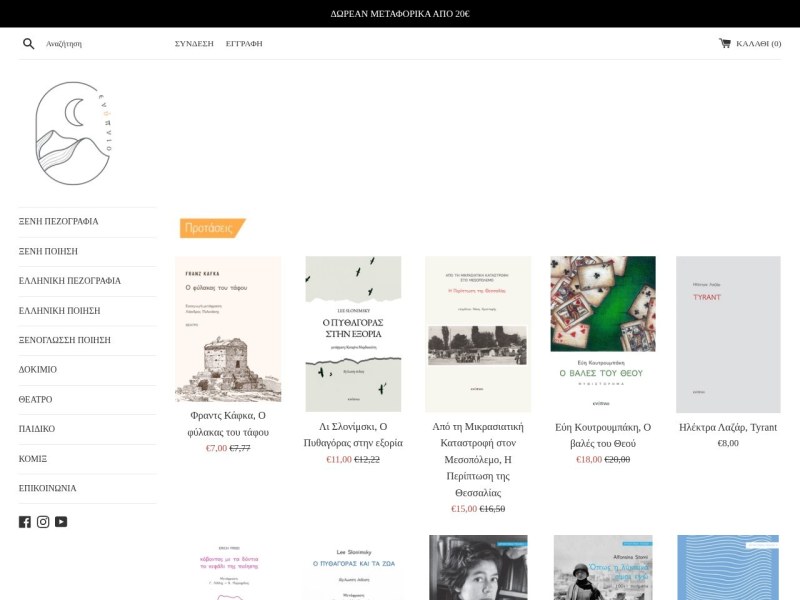Open the shopping cart icon
Viewport: 800px width, 600px height.
tap(724, 43)
